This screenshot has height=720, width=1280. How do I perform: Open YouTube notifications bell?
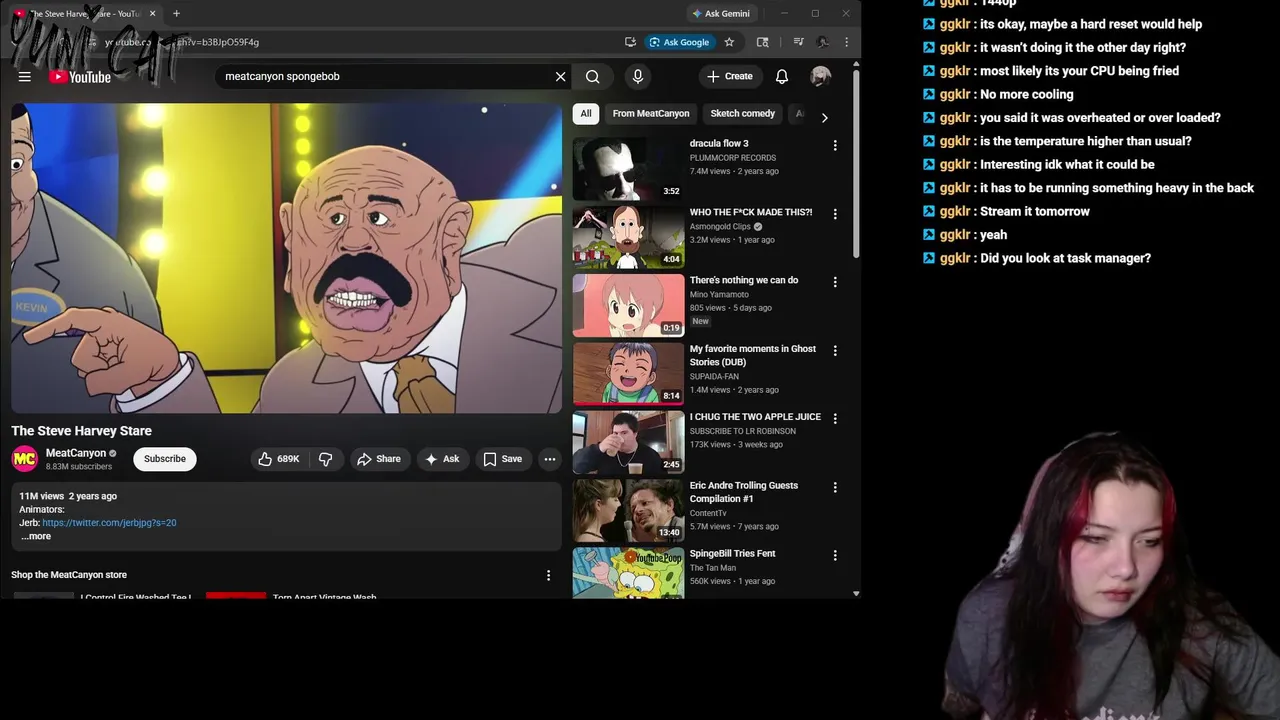click(x=782, y=76)
